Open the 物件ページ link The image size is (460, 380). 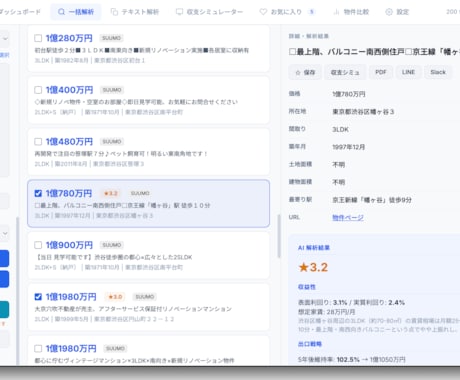point(348,218)
